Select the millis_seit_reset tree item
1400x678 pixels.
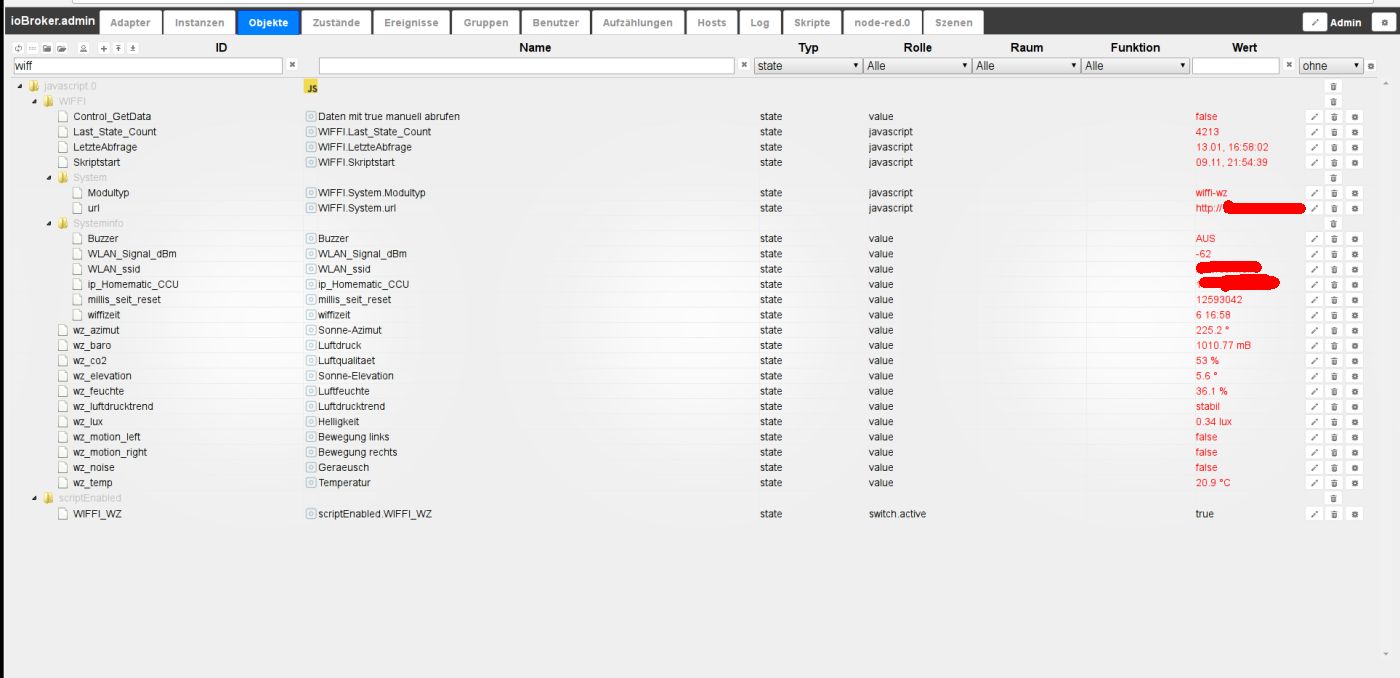(124, 300)
